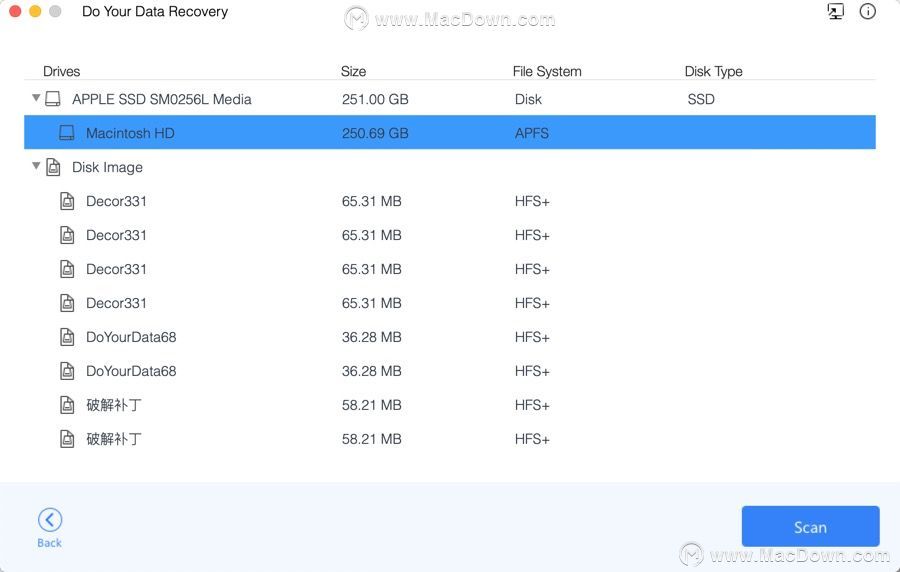Collapse the APPLE SSD SM0256L Media tree
900x572 pixels.
[x=36, y=98]
